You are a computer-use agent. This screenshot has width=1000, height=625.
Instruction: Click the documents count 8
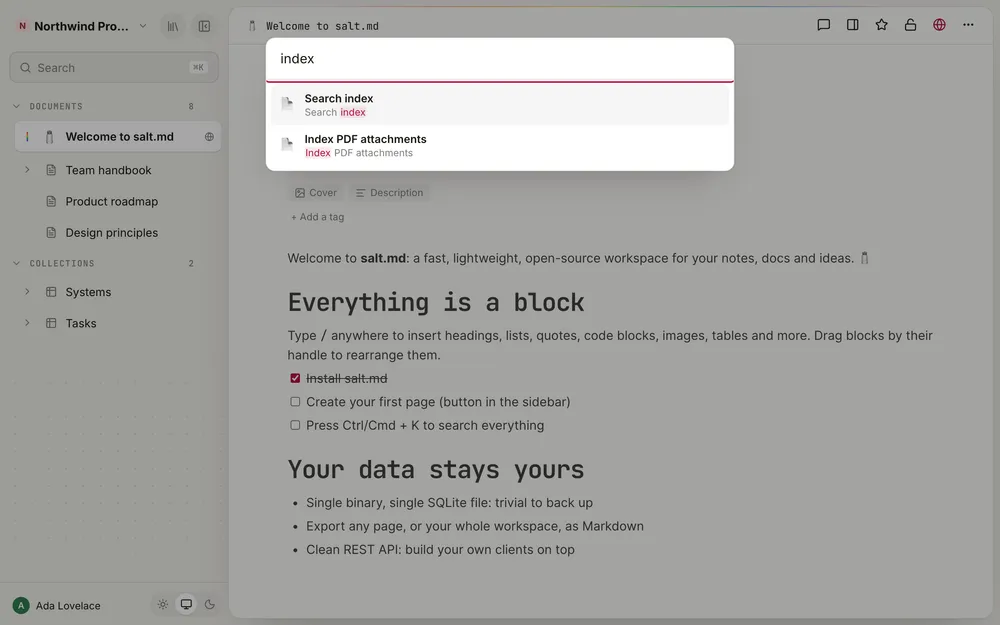[x=191, y=107]
